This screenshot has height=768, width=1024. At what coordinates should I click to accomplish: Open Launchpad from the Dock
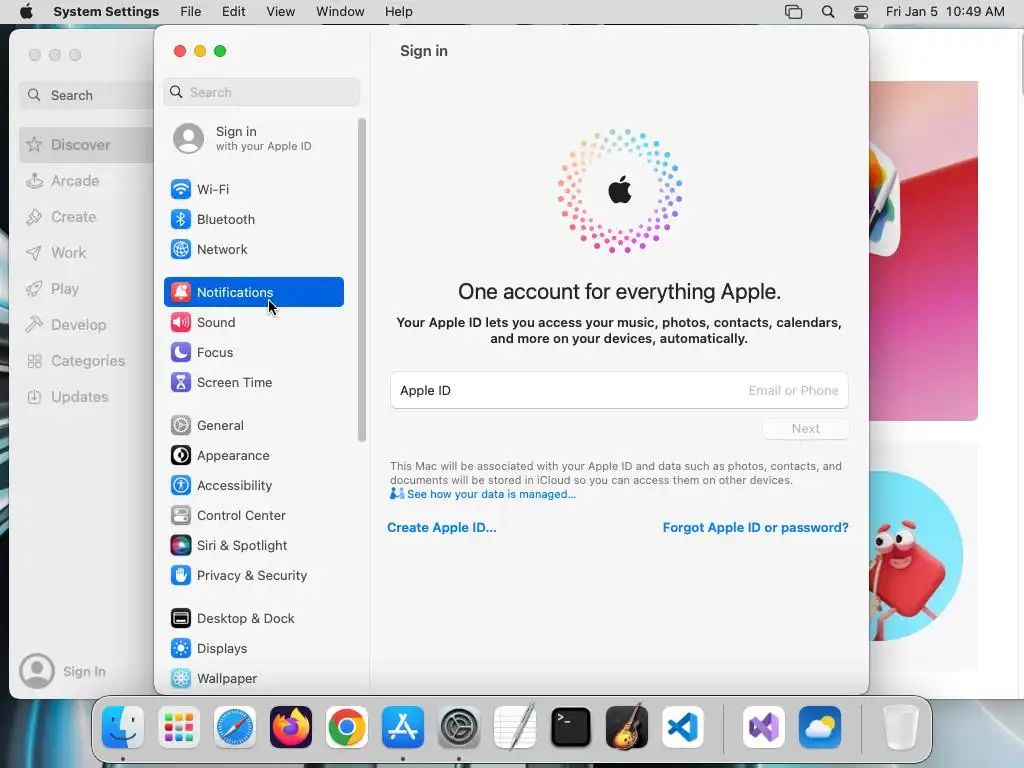179,727
